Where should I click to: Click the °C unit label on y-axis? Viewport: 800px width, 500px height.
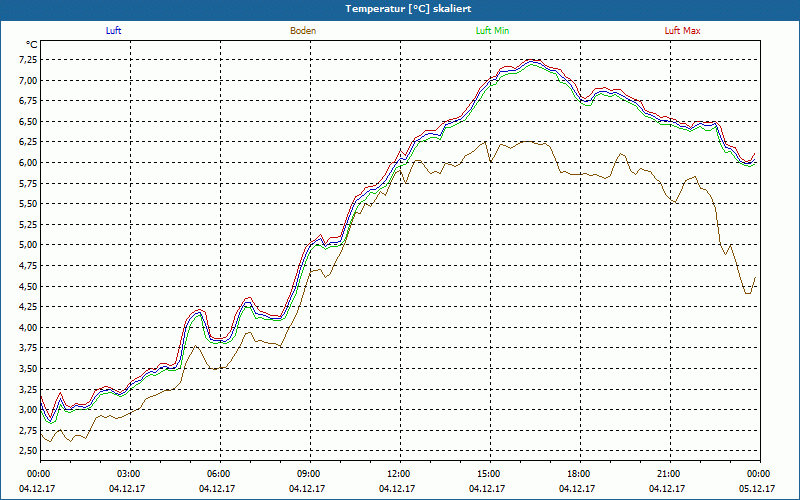tap(31, 44)
